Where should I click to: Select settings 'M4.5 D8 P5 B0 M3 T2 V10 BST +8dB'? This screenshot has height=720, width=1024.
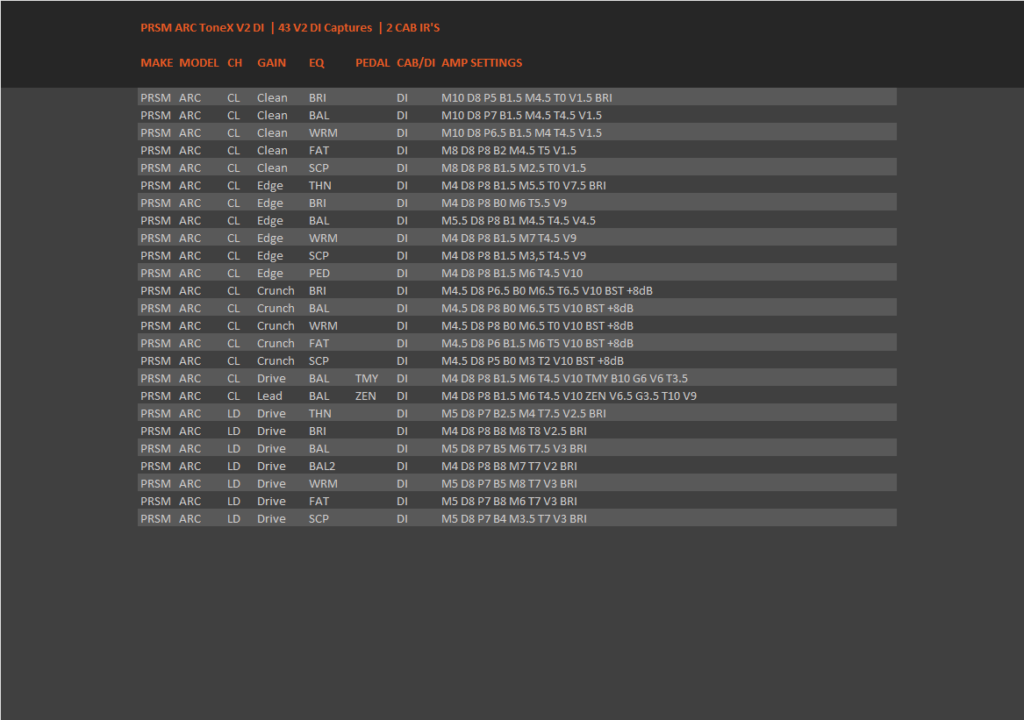tap(533, 361)
